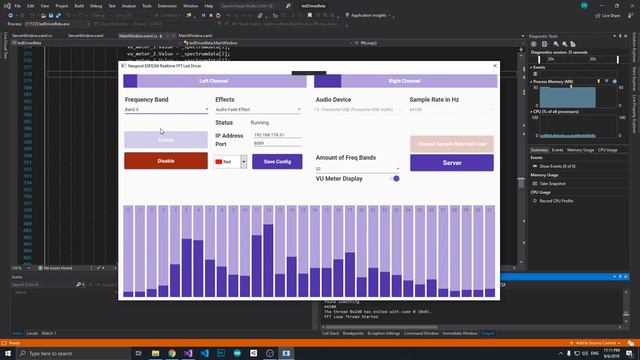
Task: Click Add to Source Control in status bar
Action: [595, 343]
